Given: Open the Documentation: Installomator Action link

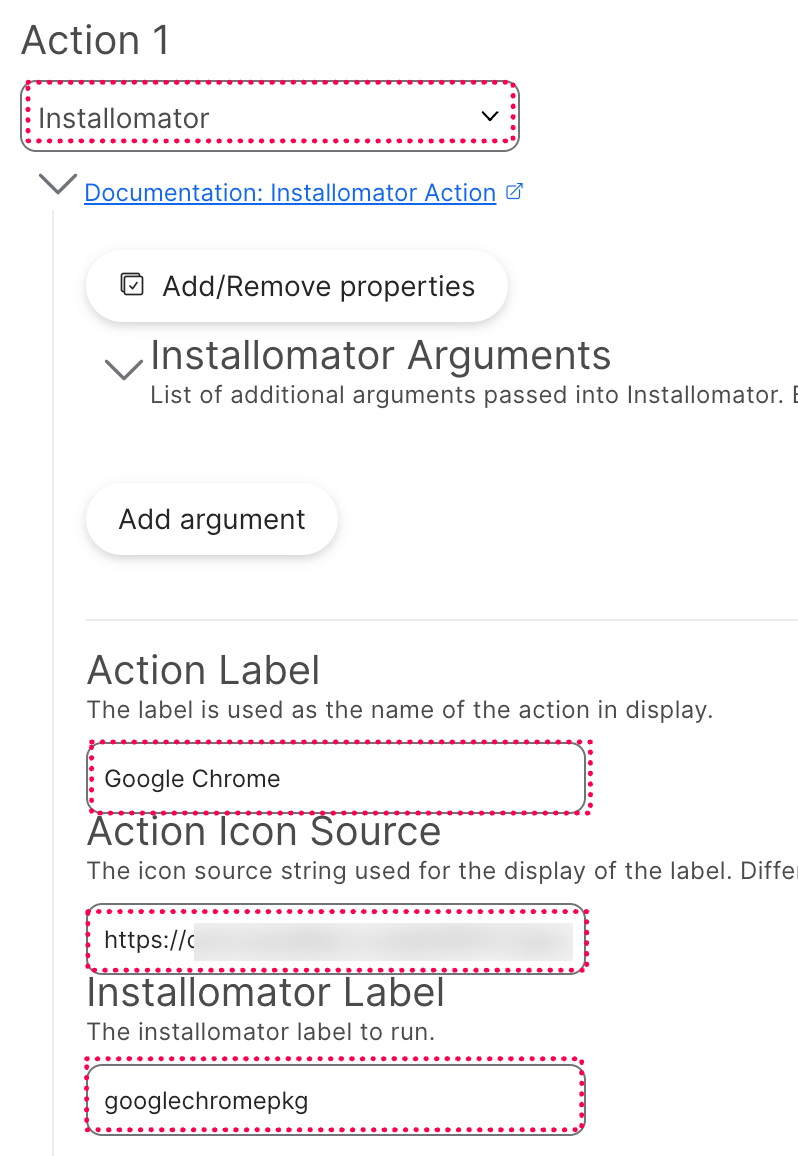Looking at the screenshot, I should pyautogui.click(x=290, y=193).
